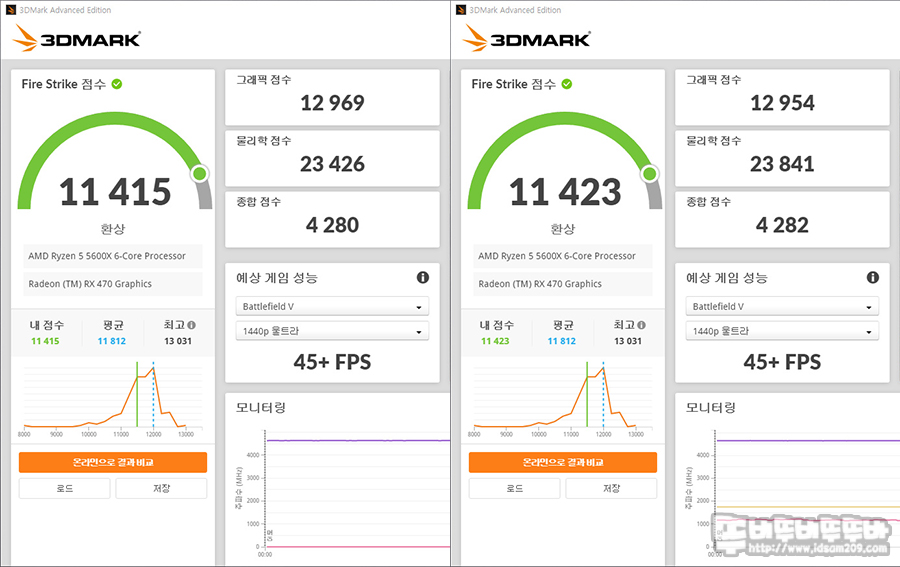Viewport: 900px width, 567px height.
Task: Click Radeon RX 470 Graphics field, right window
Action: pyautogui.click(x=563, y=284)
